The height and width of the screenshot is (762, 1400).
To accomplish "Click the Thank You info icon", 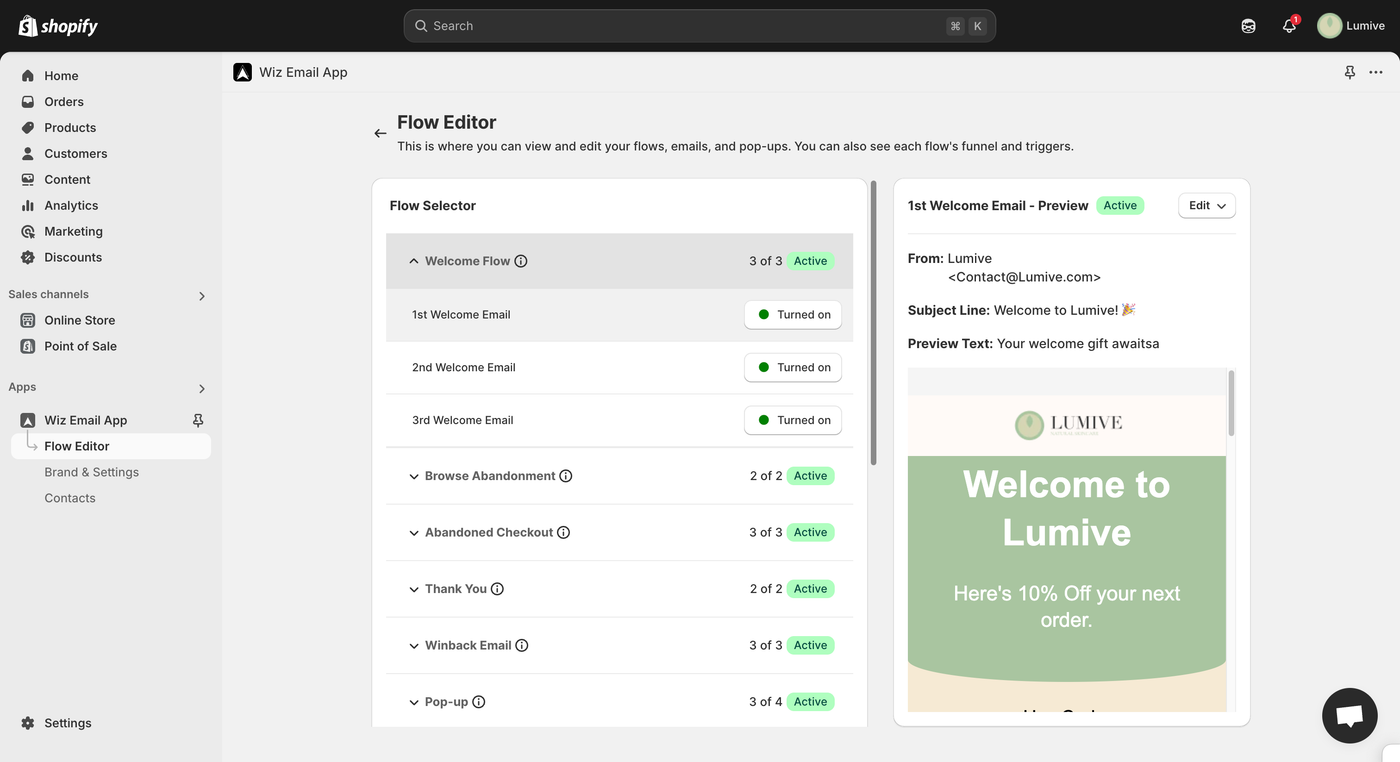I will pos(498,589).
